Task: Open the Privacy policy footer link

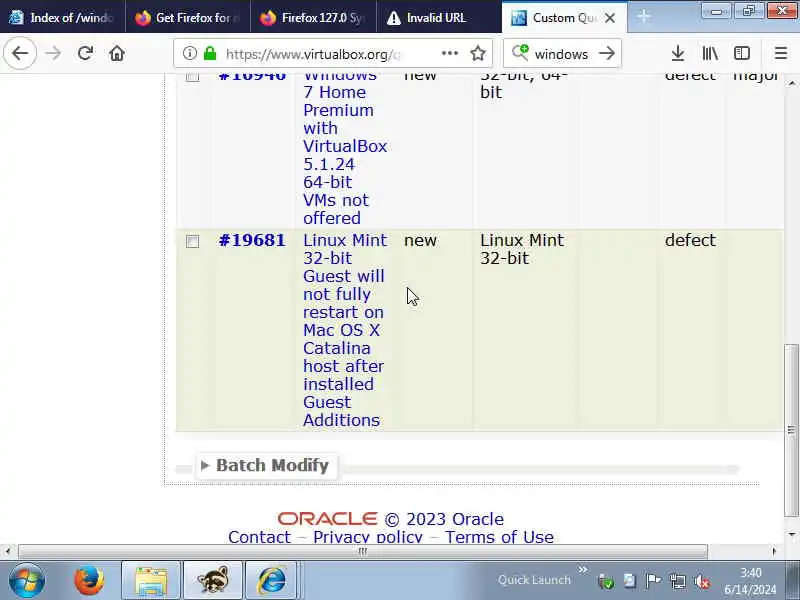Action: [368, 537]
